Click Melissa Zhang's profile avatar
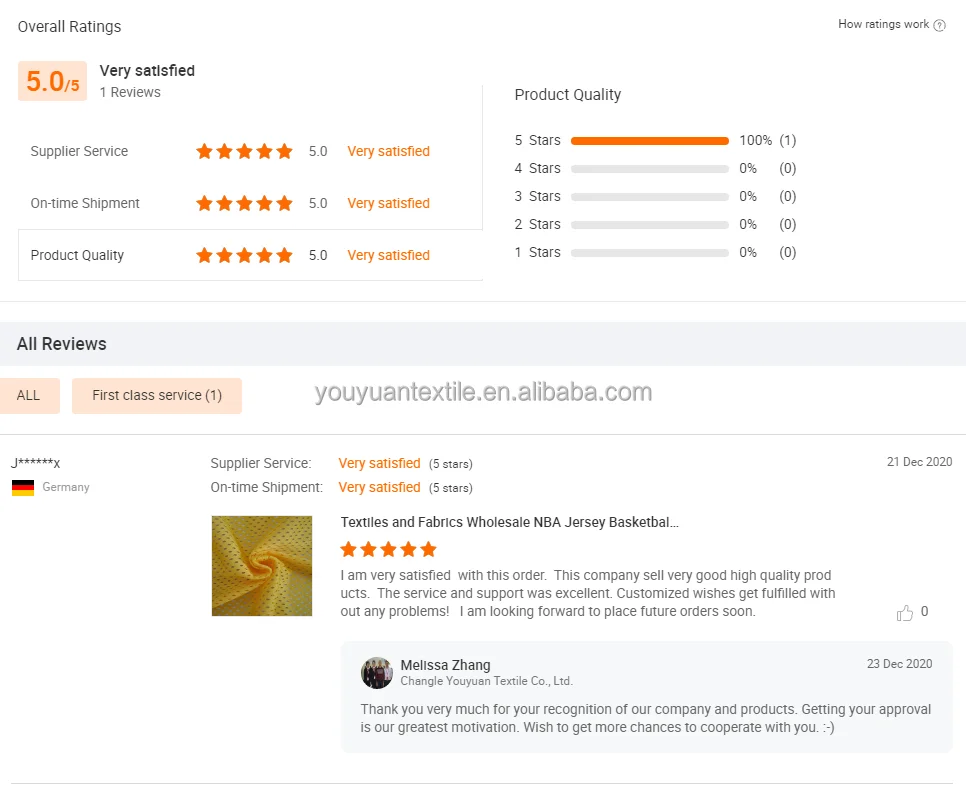 click(x=377, y=673)
